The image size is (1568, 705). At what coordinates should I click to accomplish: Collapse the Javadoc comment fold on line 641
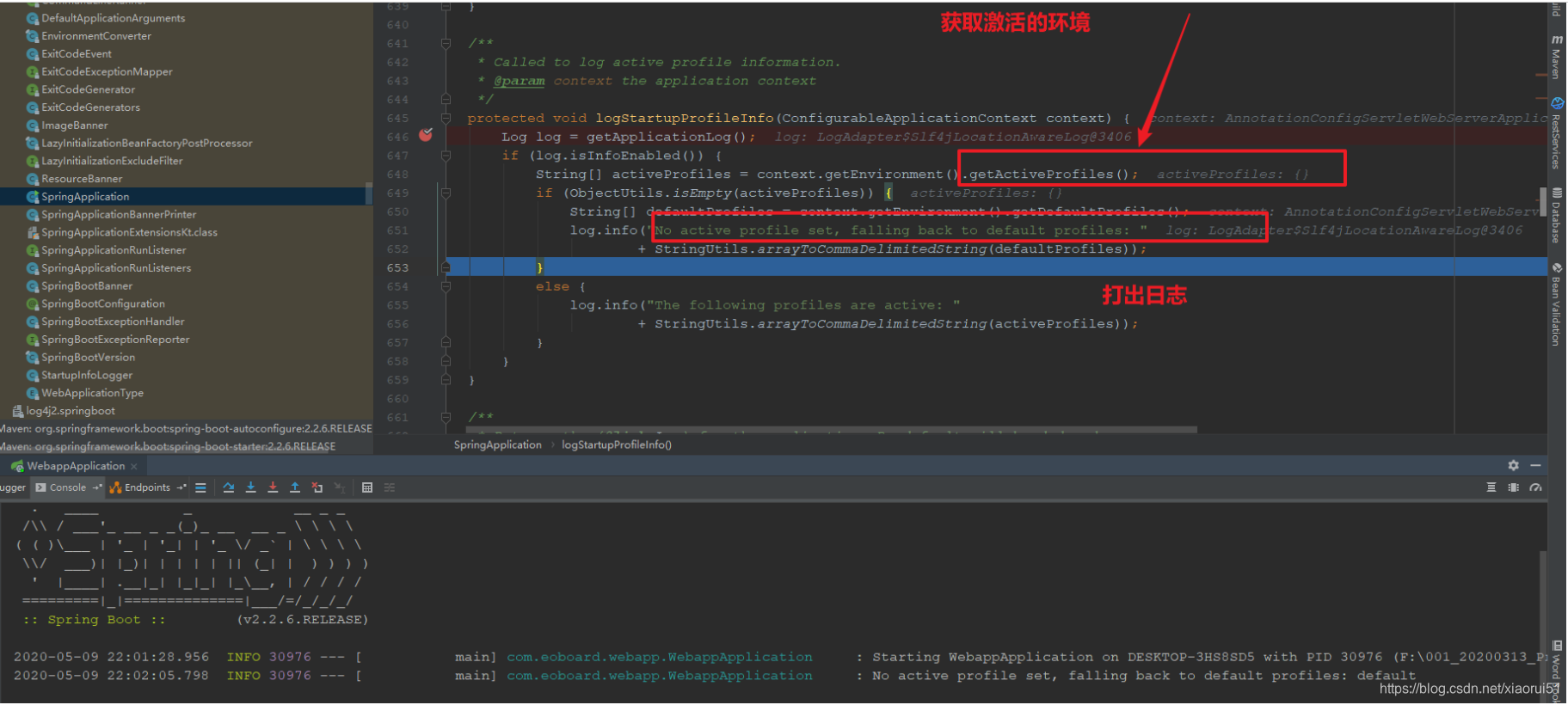pos(446,43)
